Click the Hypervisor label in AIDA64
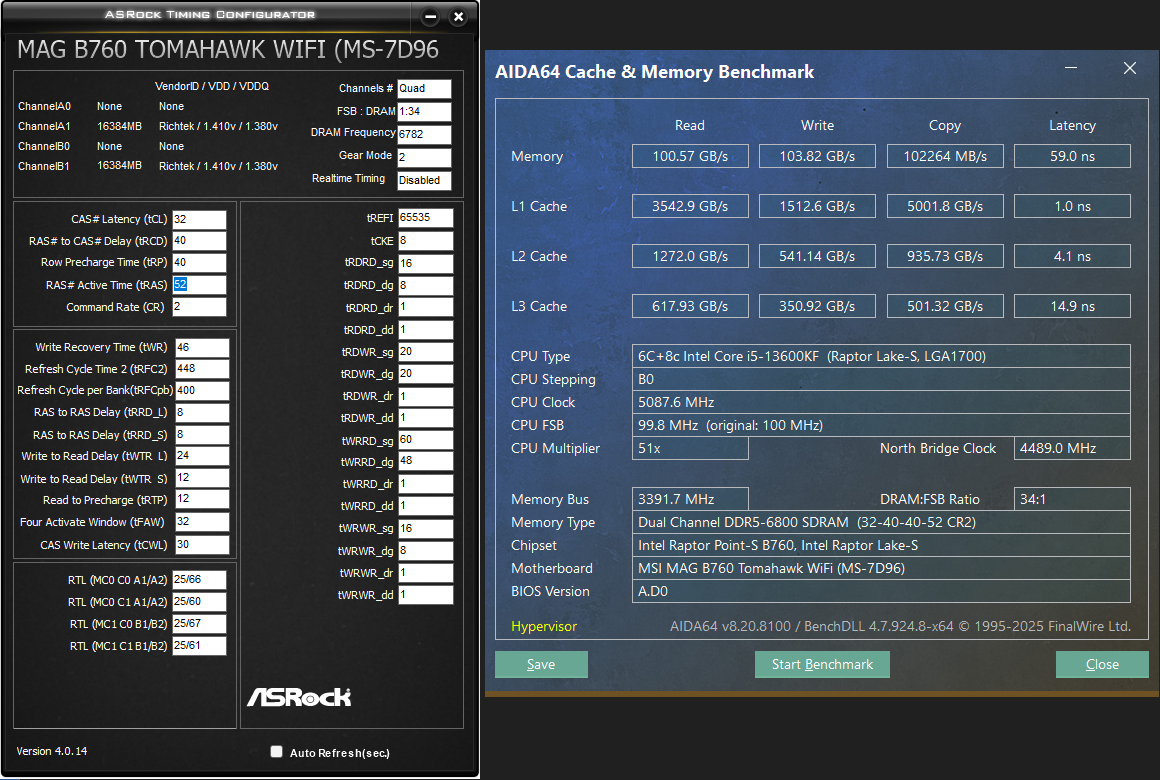This screenshot has width=1160, height=780. pos(544,626)
